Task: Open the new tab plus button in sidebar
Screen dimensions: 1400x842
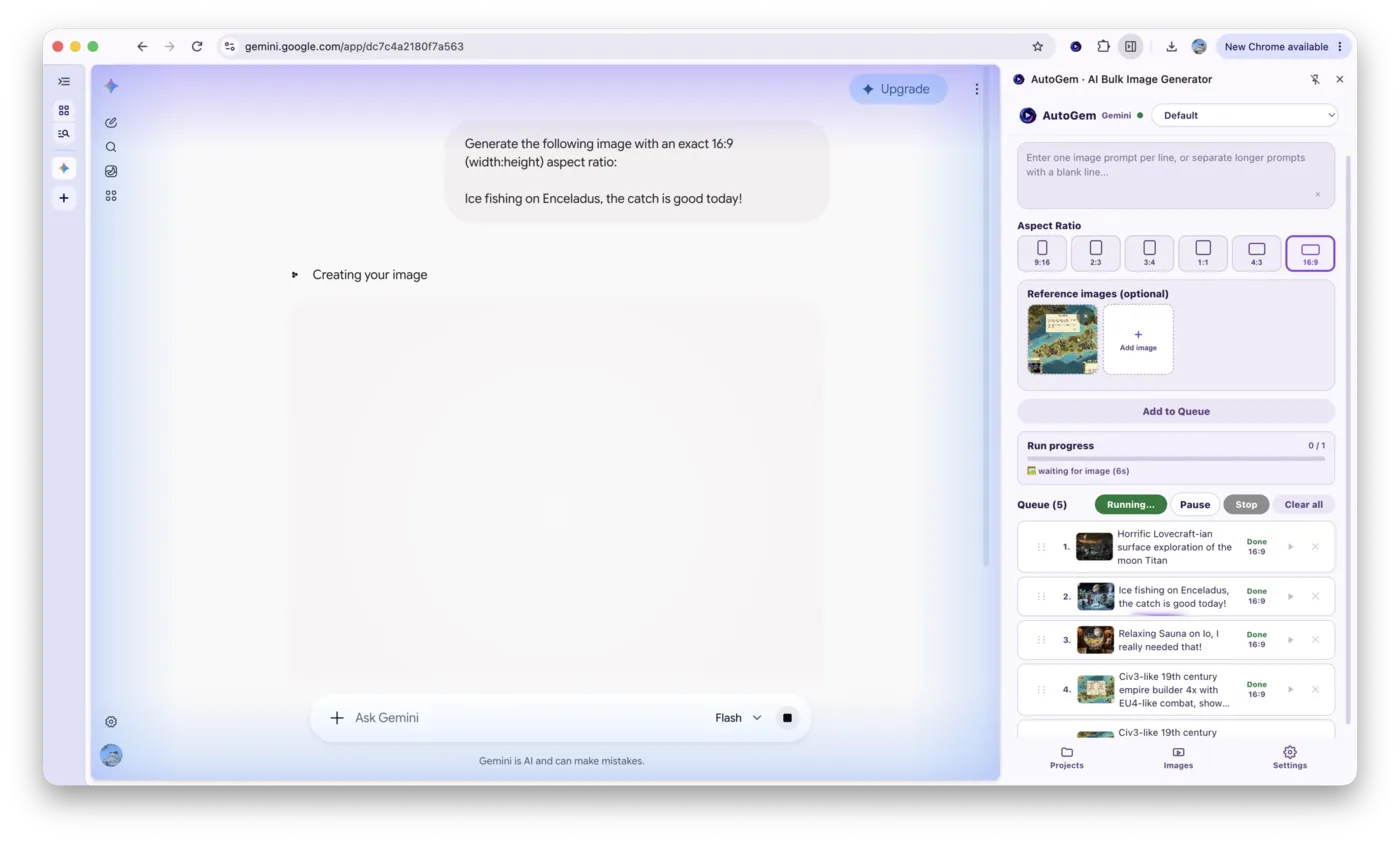Action: 64,198
